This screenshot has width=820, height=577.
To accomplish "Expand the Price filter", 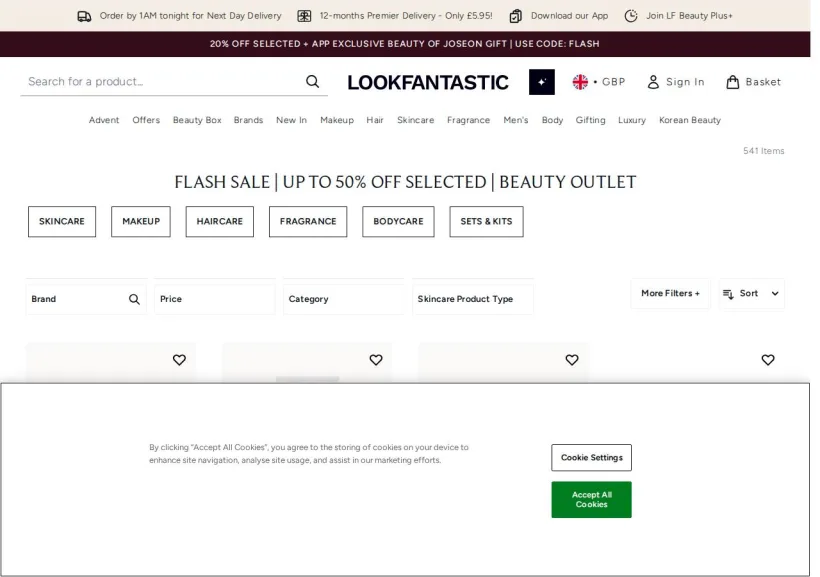I will (x=214, y=299).
